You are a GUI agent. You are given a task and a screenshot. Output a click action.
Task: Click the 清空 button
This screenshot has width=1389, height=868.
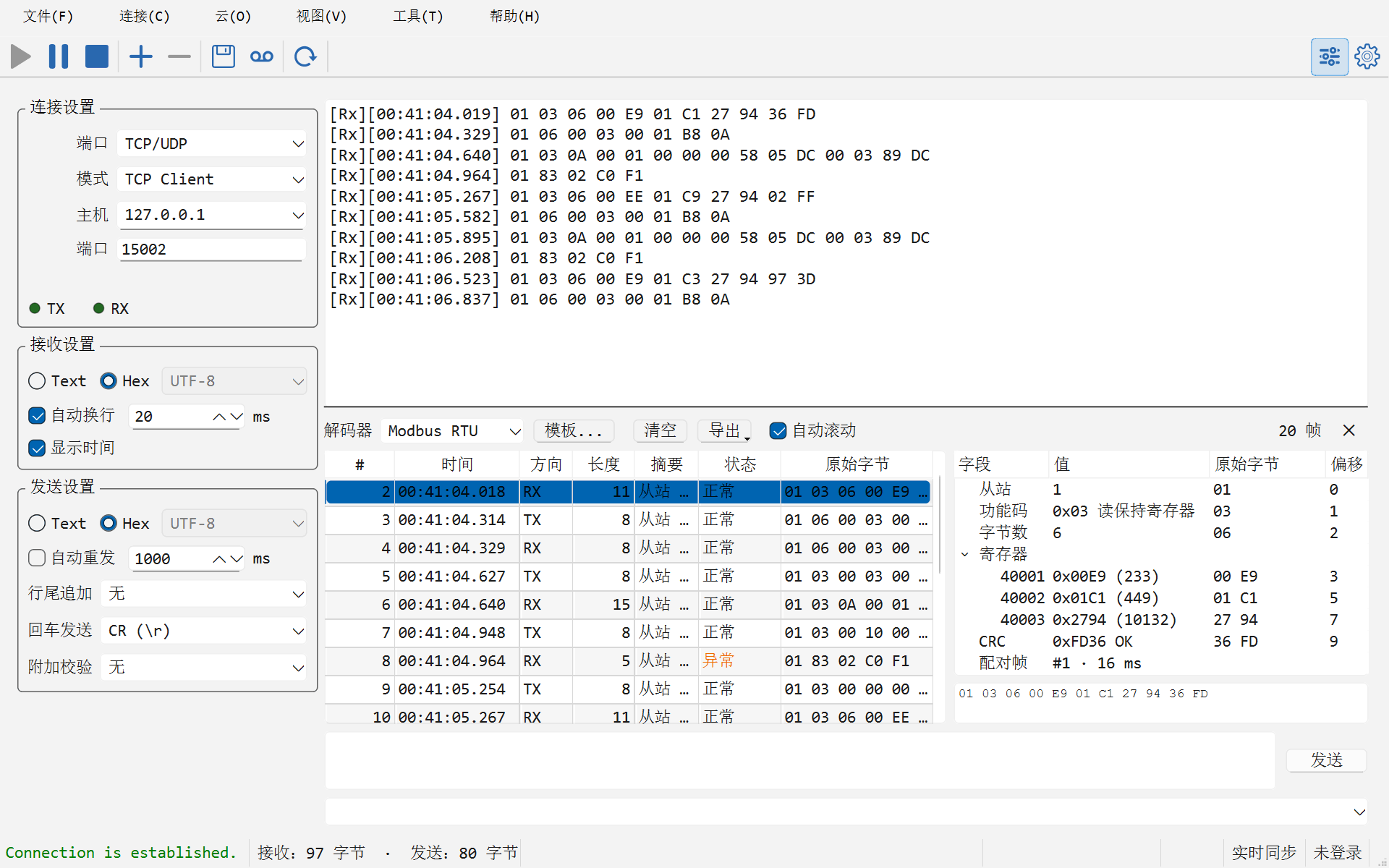click(x=660, y=430)
